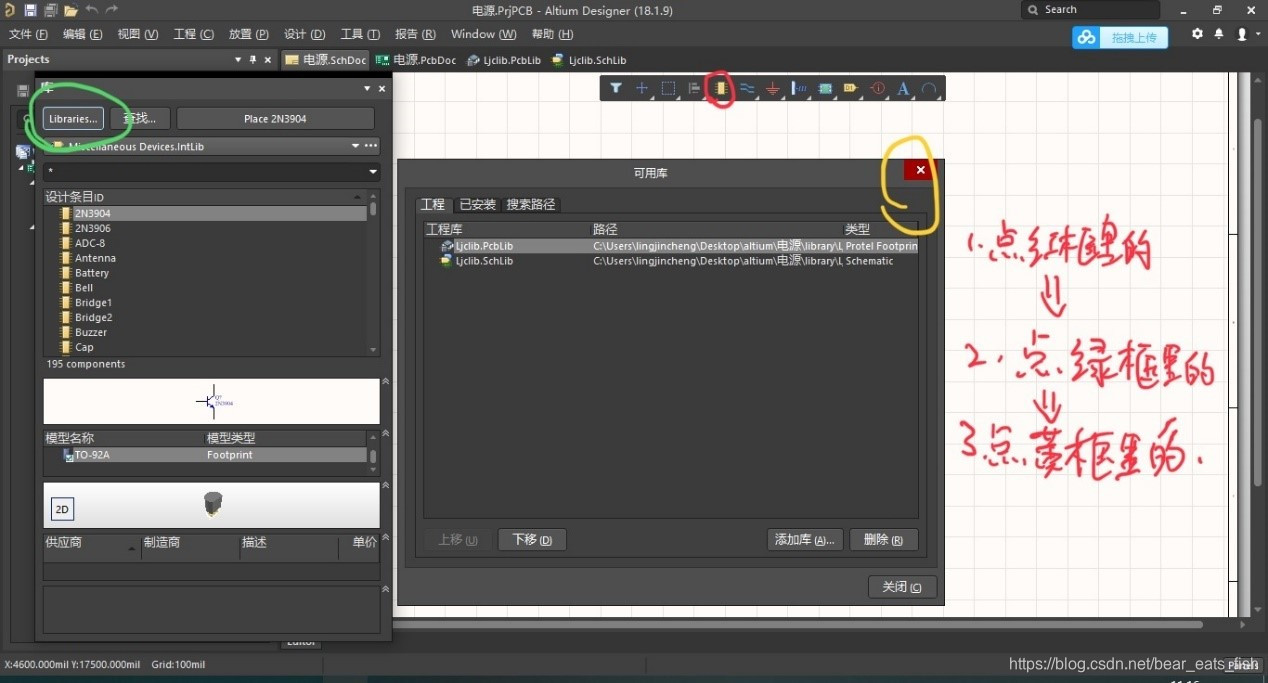Select the Battery component in list
The image size is (1268, 683).
tap(91, 273)
